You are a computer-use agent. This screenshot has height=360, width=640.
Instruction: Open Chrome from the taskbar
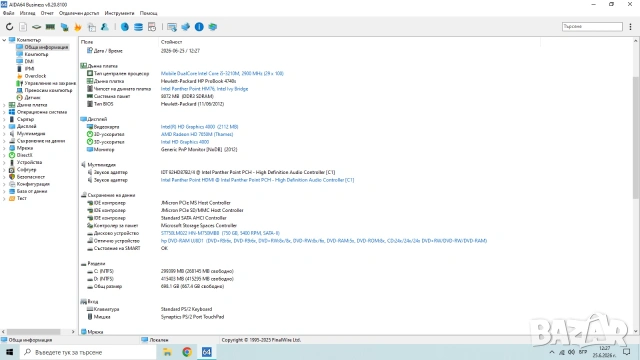pos(187,352)
